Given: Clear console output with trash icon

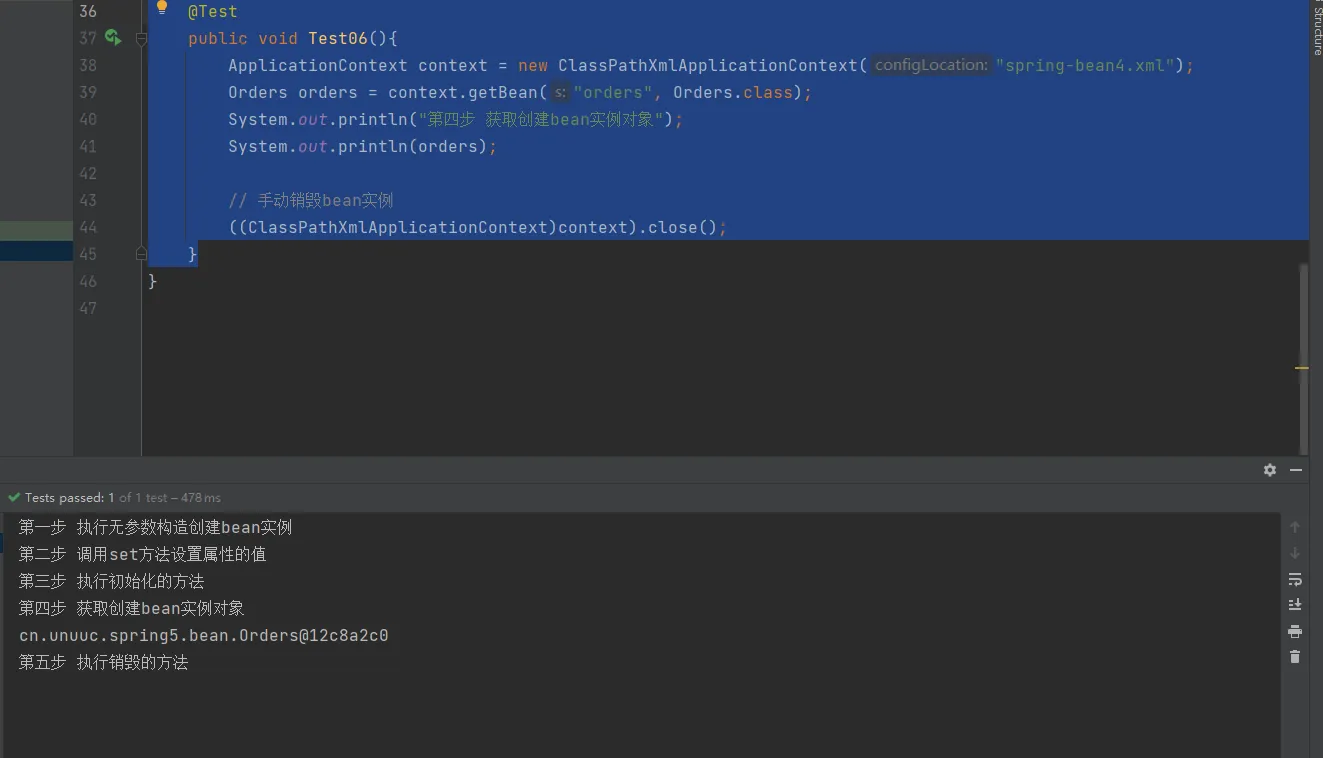Looking at the screenshot, I should coord(1295,657).
